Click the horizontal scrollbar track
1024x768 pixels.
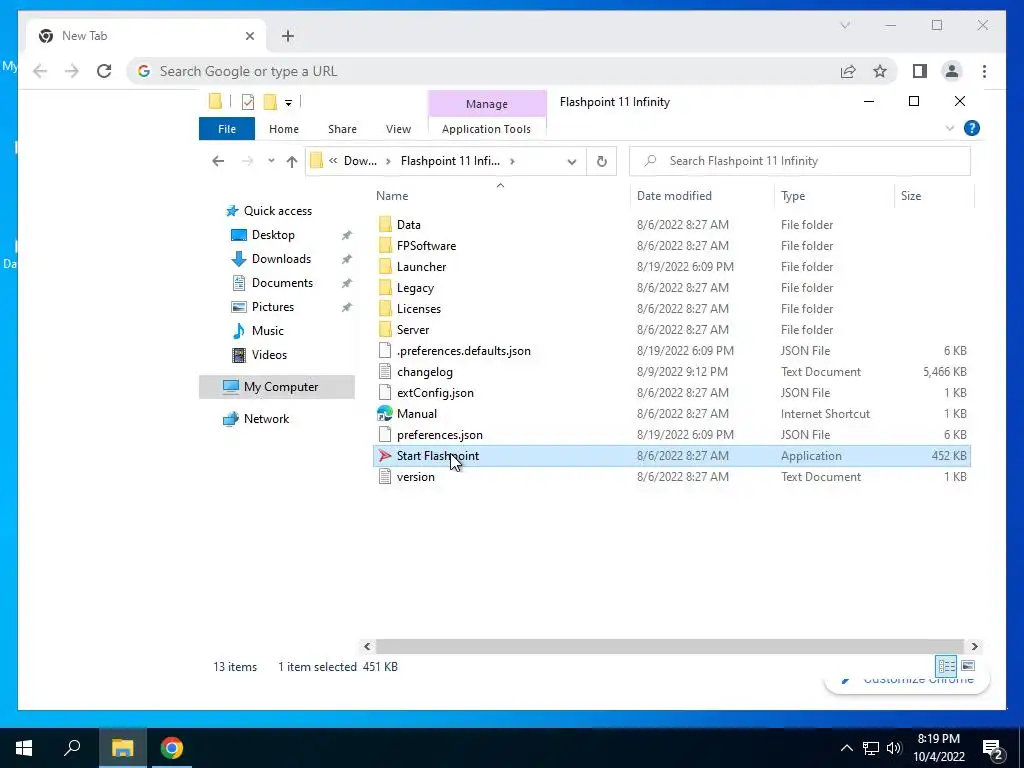(x=669, y=647)
